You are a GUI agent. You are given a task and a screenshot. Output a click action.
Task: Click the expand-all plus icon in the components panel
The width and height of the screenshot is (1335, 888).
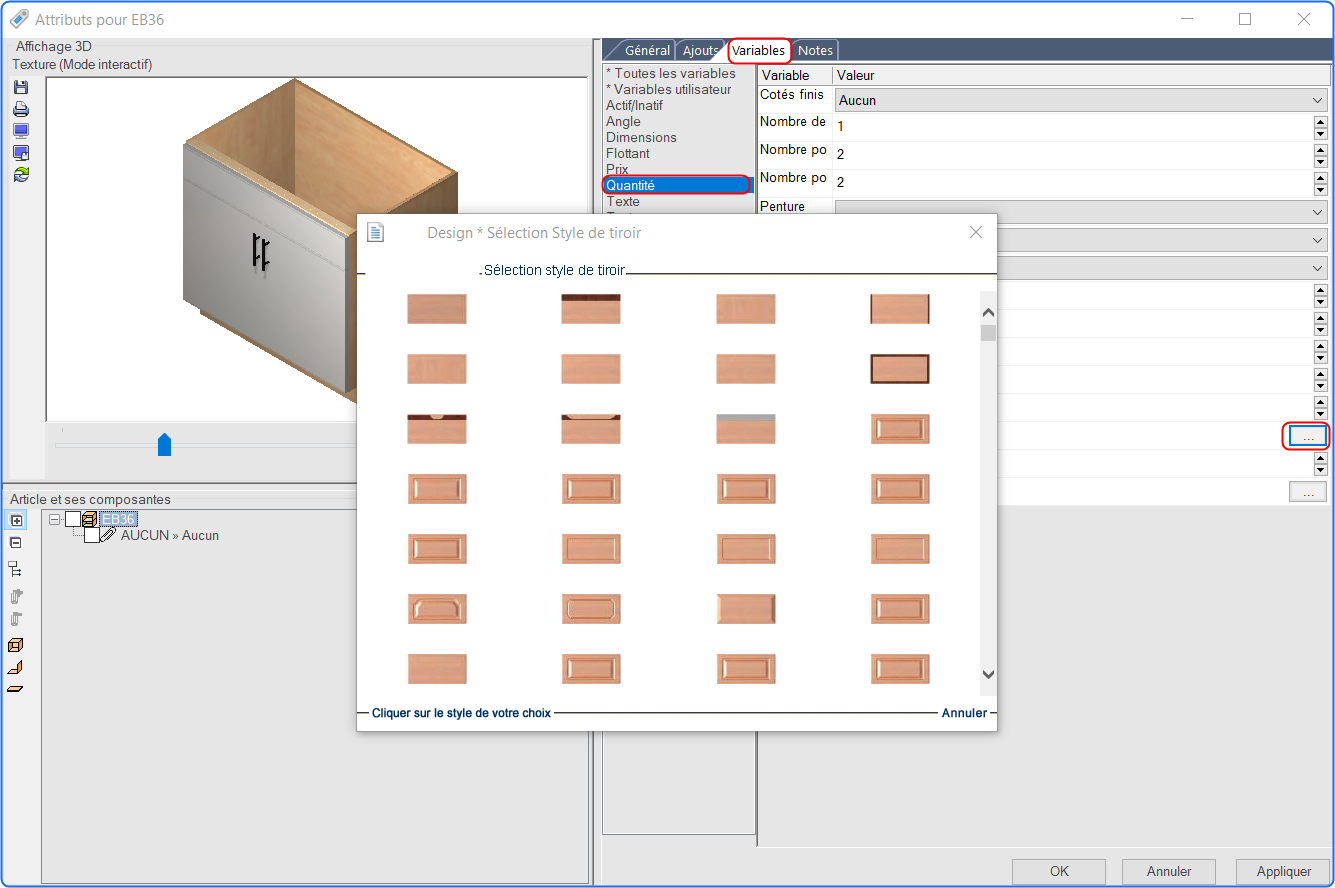tap(16, 520)
